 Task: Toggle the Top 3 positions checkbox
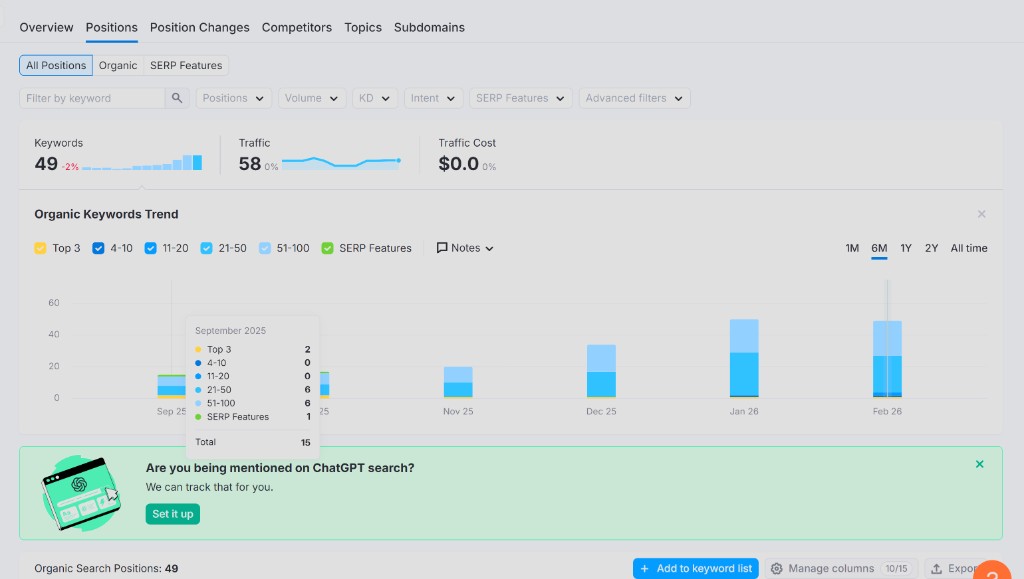(40, 247)
